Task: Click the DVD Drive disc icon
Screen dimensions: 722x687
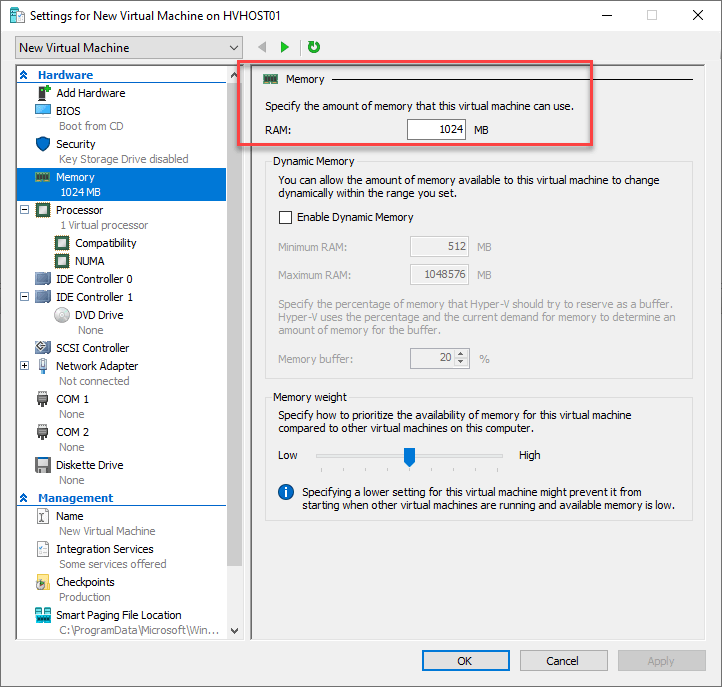Action: pos(62,315)
